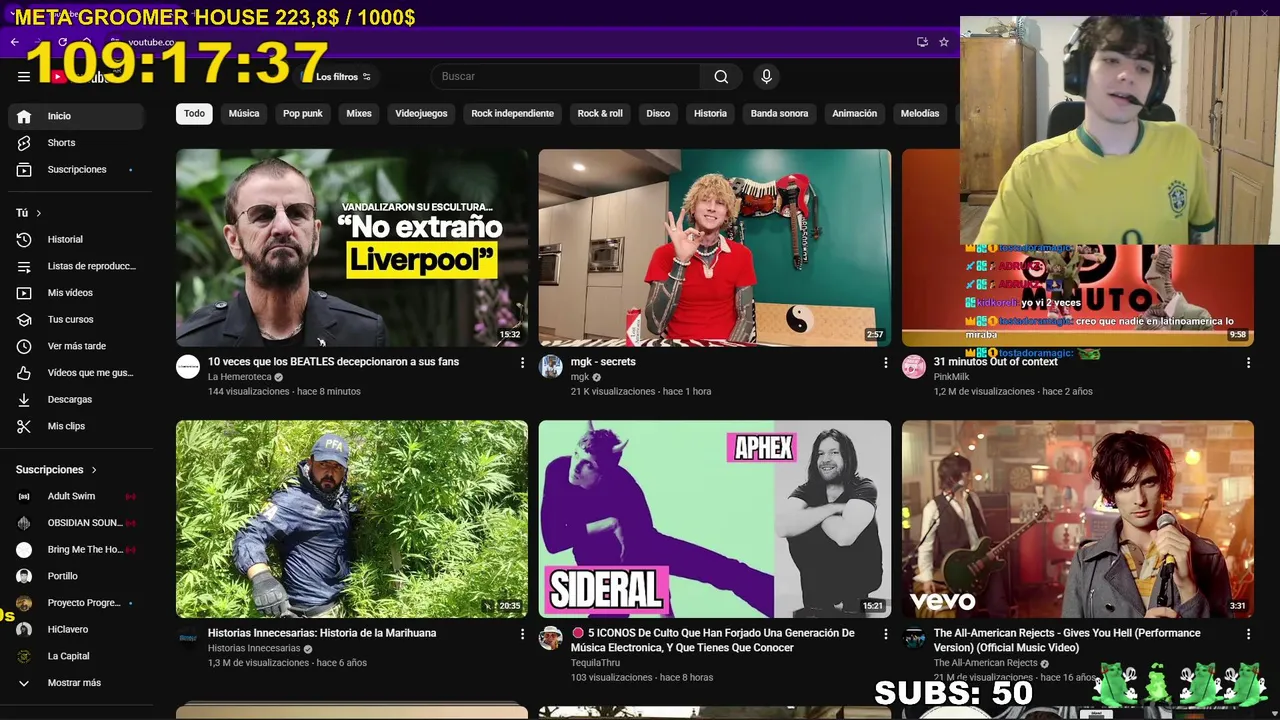
Task: Start voice search with microphone icon
Action: coord(766,76)
